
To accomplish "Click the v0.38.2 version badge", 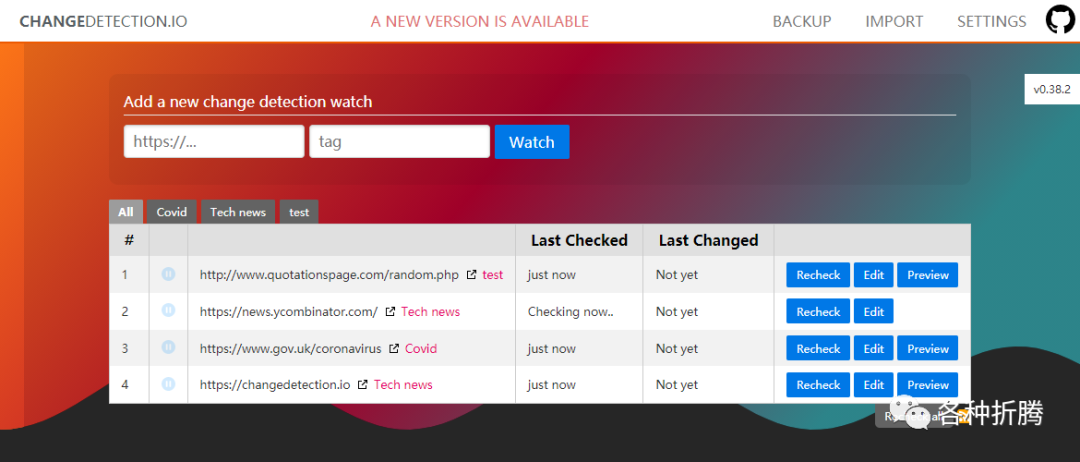I will point(1052,89).
